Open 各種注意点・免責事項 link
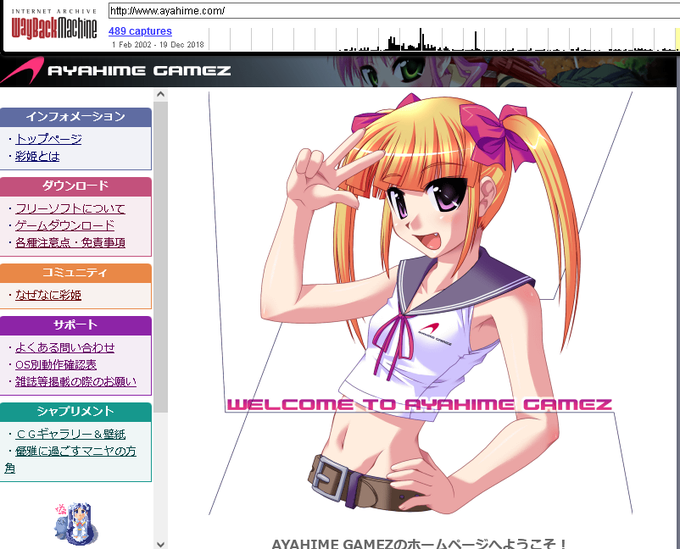The width and height of the screenshot is (680, 549). tap(70, 243)
